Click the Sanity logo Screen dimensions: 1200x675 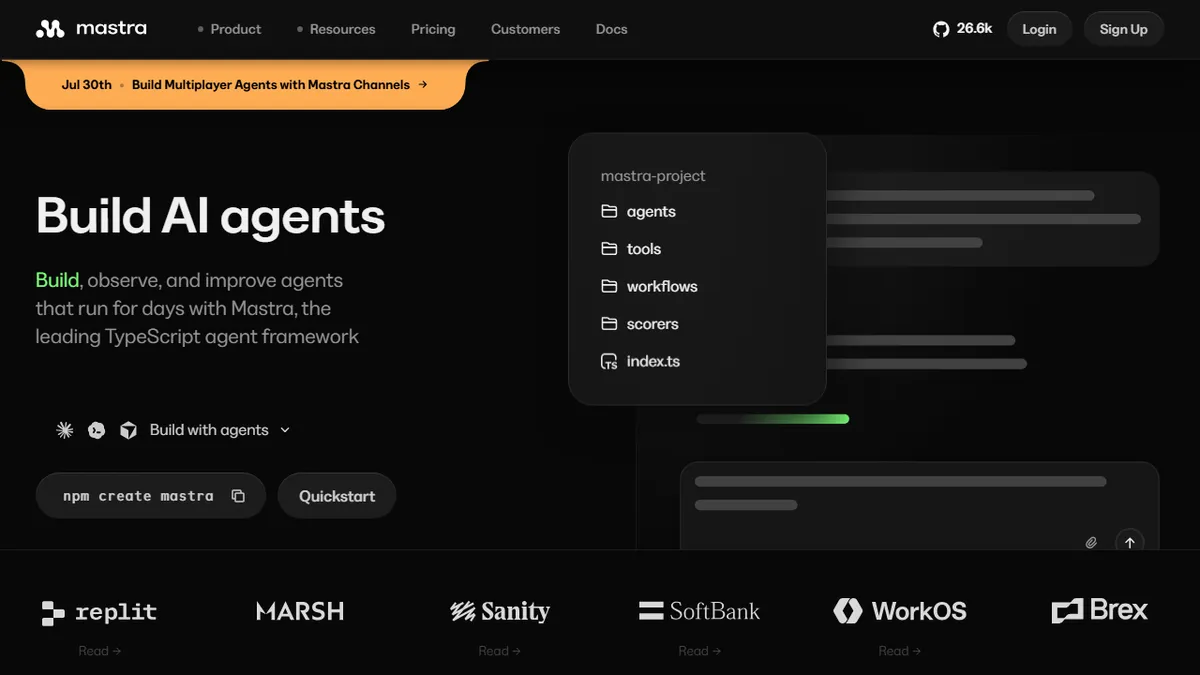[500, 611]
